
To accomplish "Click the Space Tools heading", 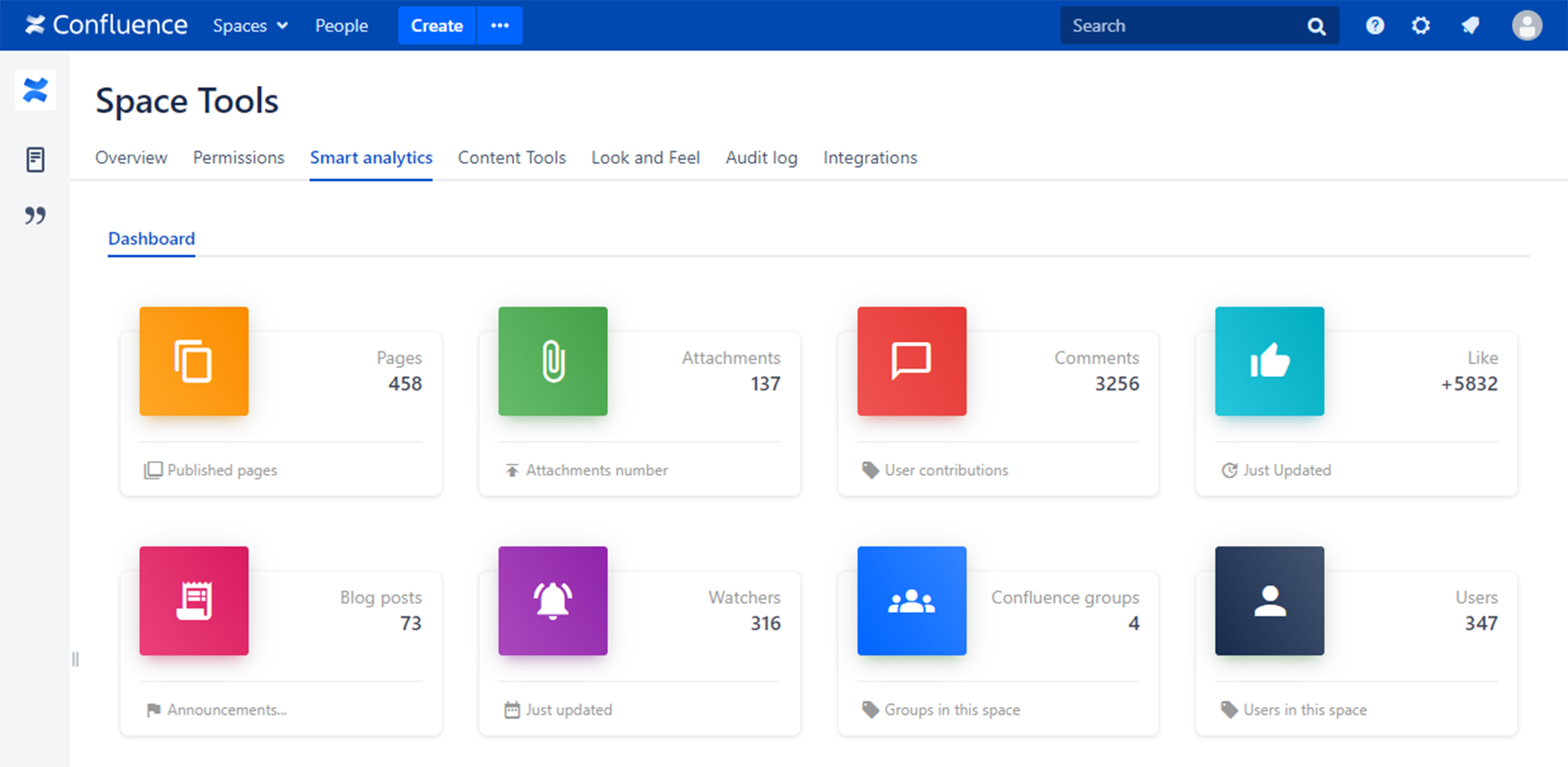I will tap(187, 101).
